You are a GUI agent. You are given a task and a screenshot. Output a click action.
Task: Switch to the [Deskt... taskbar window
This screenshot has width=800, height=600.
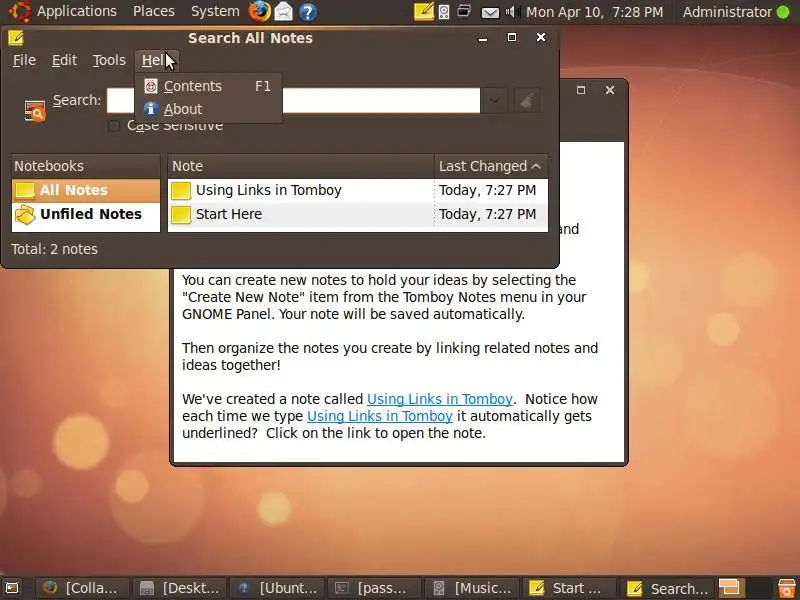click(x=180, y=588)
